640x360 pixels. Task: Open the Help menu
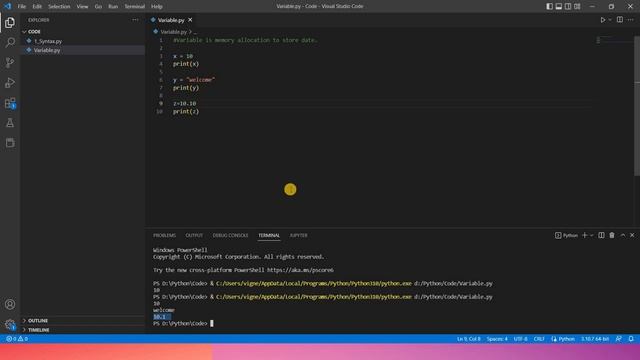coord(157,7)
